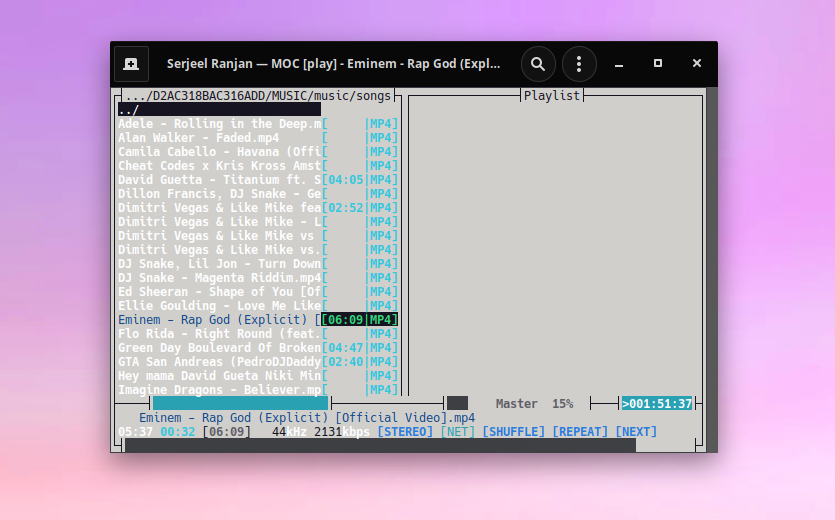
Task: Click the 04:05 duration of Titanium
Action: click(346, 180)
